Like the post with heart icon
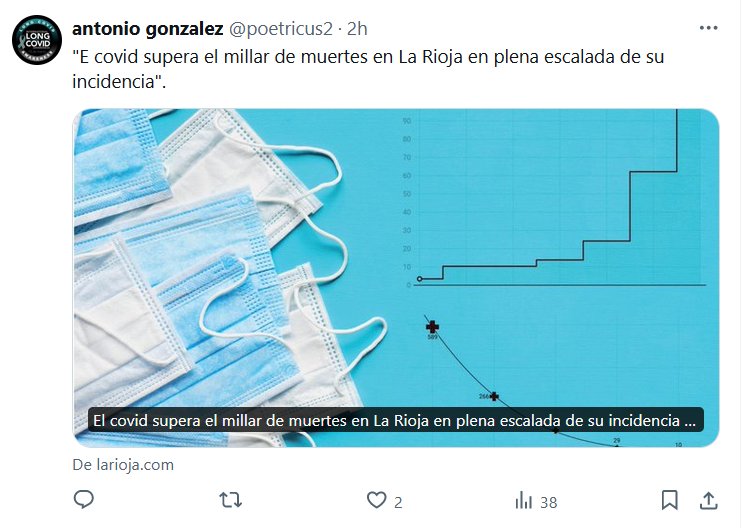This screenshot has width=746, height=528. [x=376, y=500]
